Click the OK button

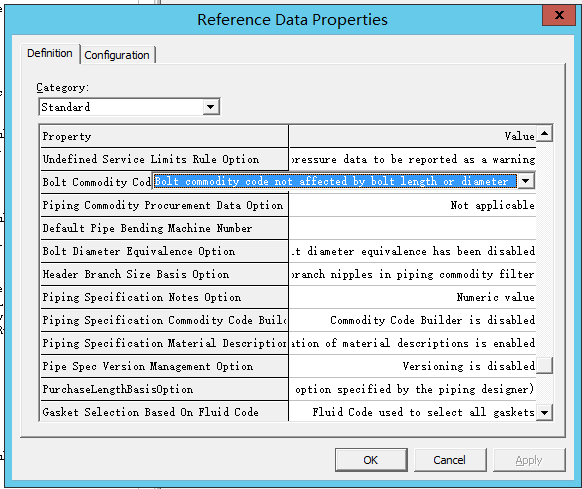point(371,460)
